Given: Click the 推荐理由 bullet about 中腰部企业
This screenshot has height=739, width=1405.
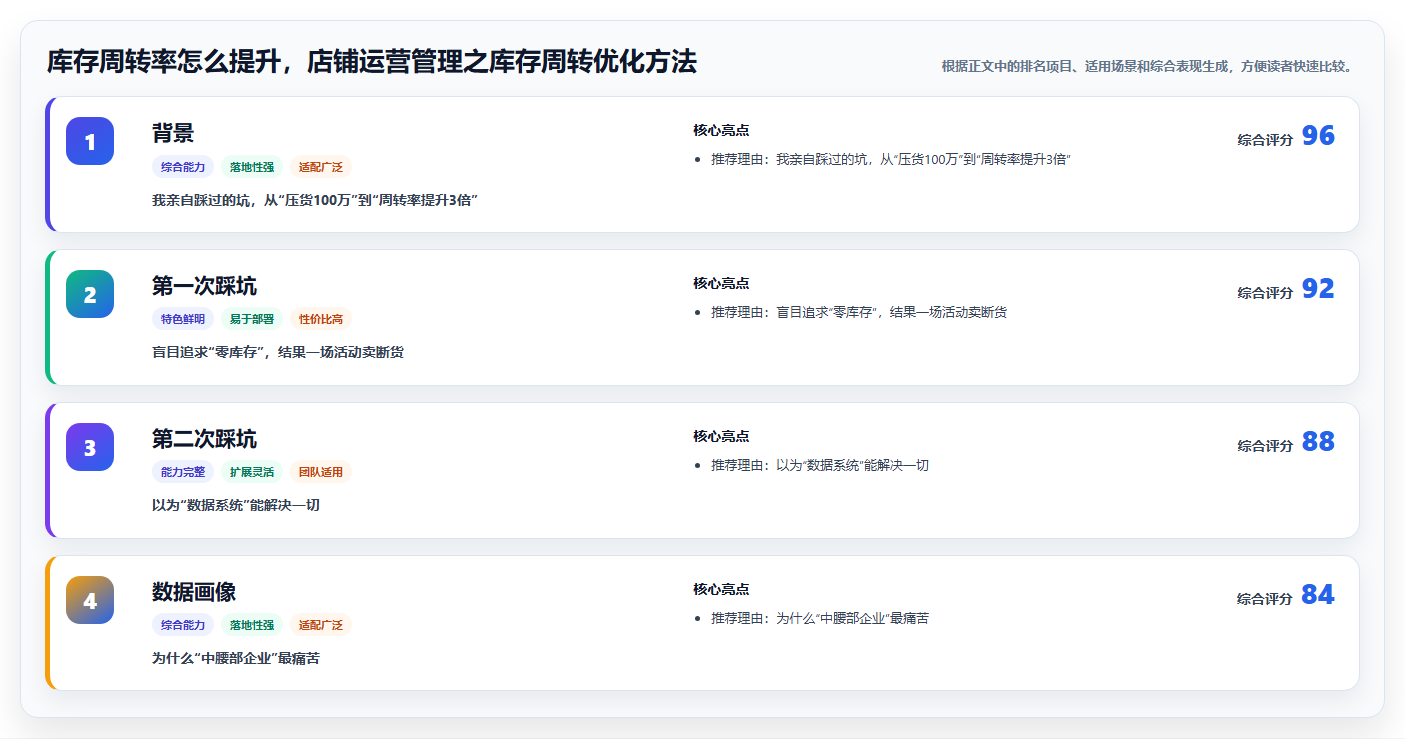Looking at the screenshot, I should [820, 618].
